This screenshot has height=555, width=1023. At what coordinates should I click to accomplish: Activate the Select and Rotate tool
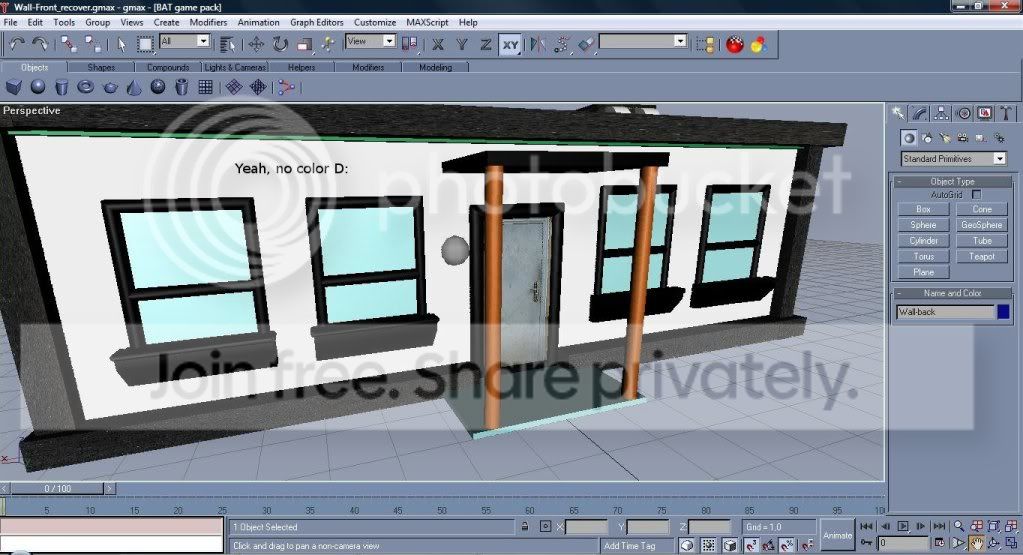tap(280, 44)
